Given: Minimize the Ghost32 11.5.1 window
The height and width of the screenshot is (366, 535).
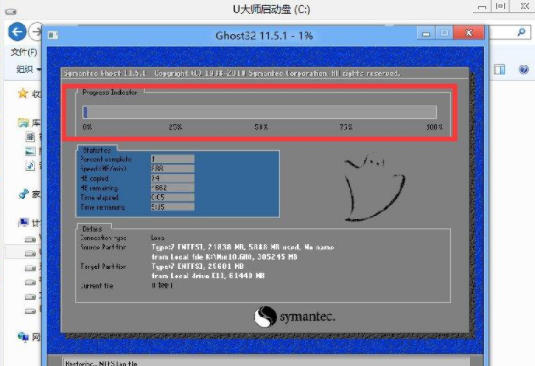Looking at the screenshot, I should pyautogui.click(x=426, y=33).
